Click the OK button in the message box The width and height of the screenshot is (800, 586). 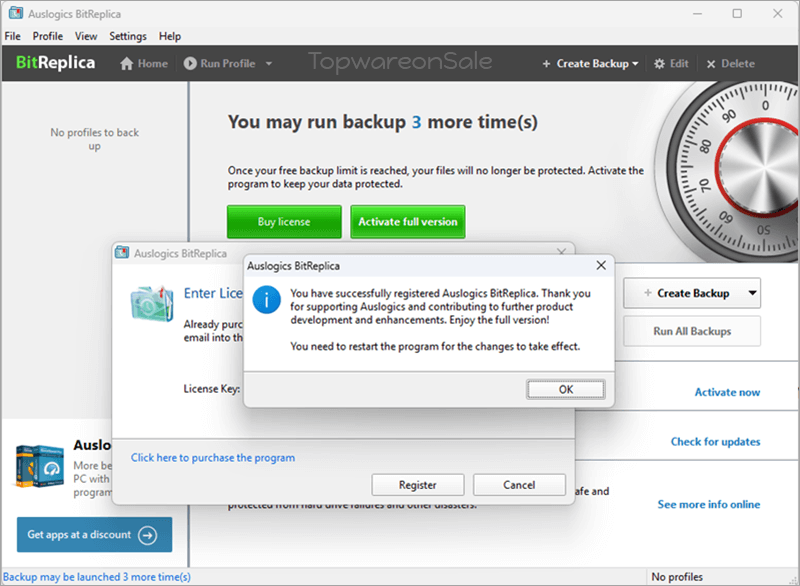coord(565,390)
